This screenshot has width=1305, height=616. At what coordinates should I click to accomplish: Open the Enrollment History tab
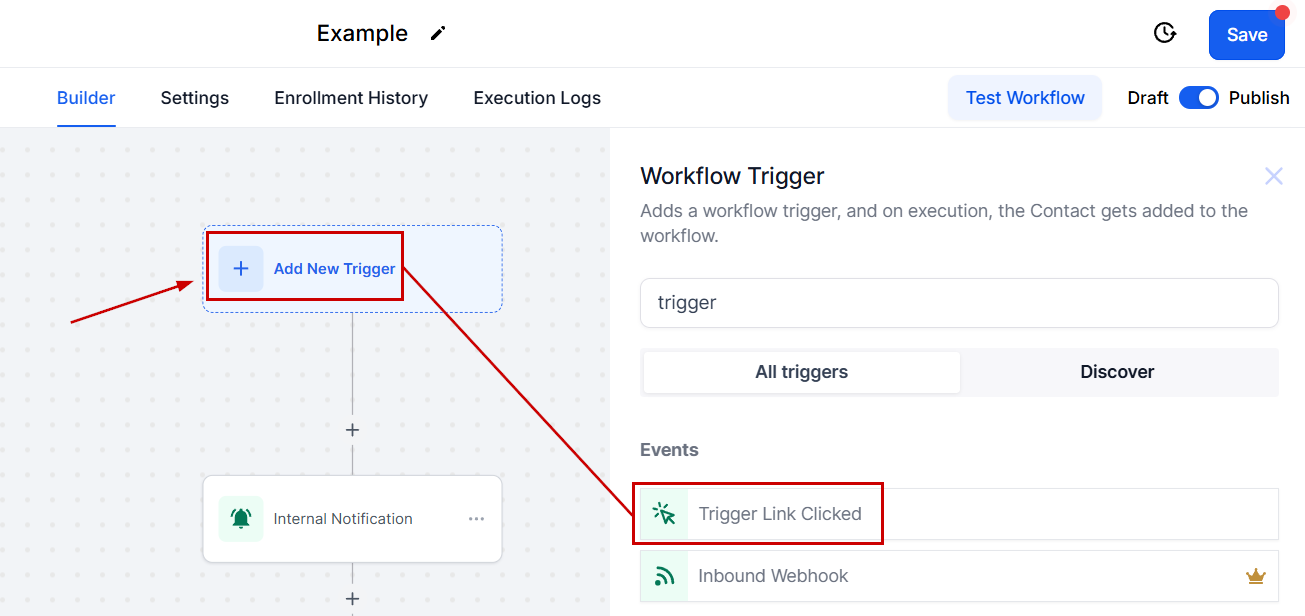click(x=351, y=98)
